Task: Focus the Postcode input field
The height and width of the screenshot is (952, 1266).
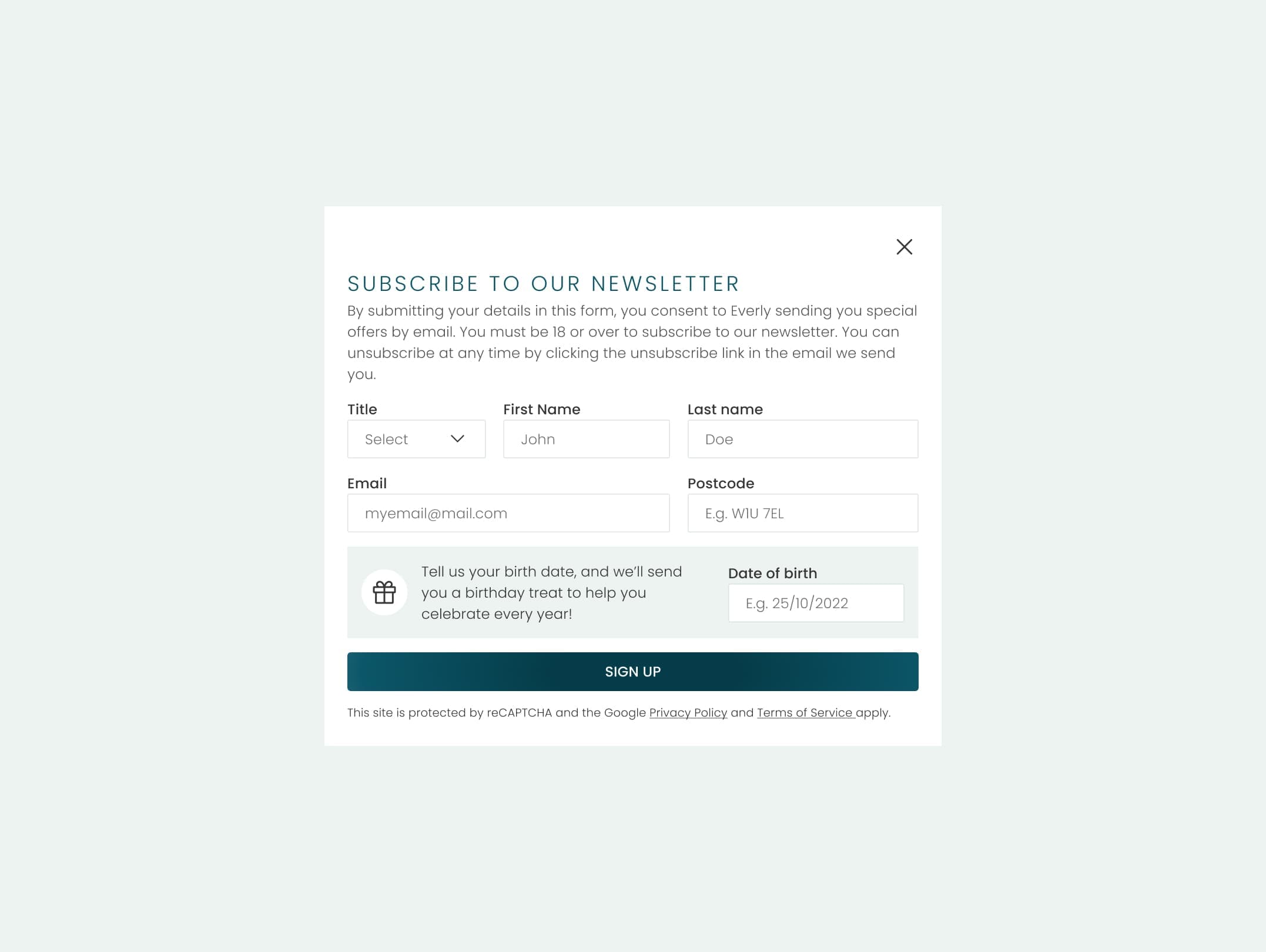Action: click(x=802, y=513)
